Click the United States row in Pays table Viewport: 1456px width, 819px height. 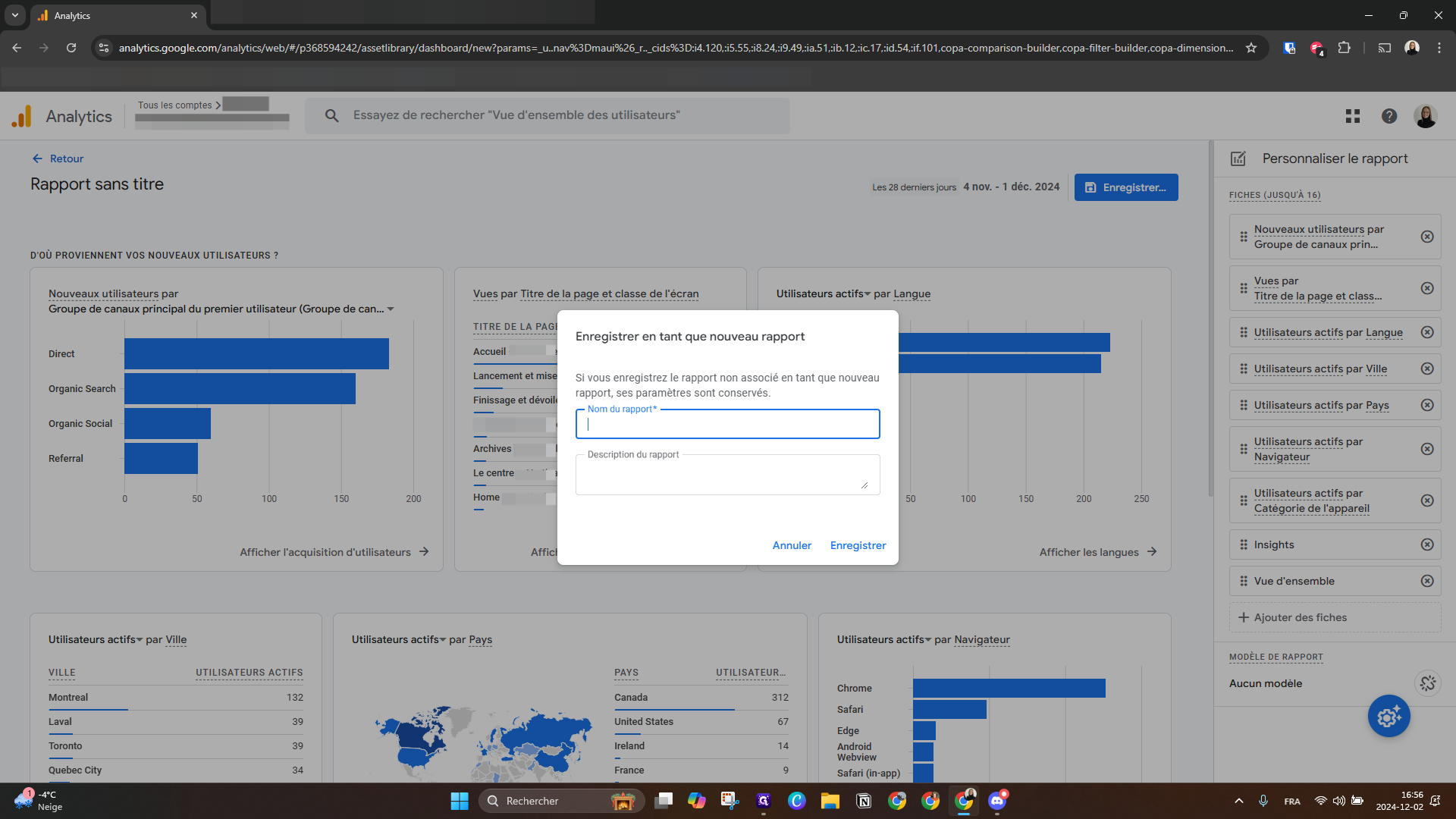point(701,722)
